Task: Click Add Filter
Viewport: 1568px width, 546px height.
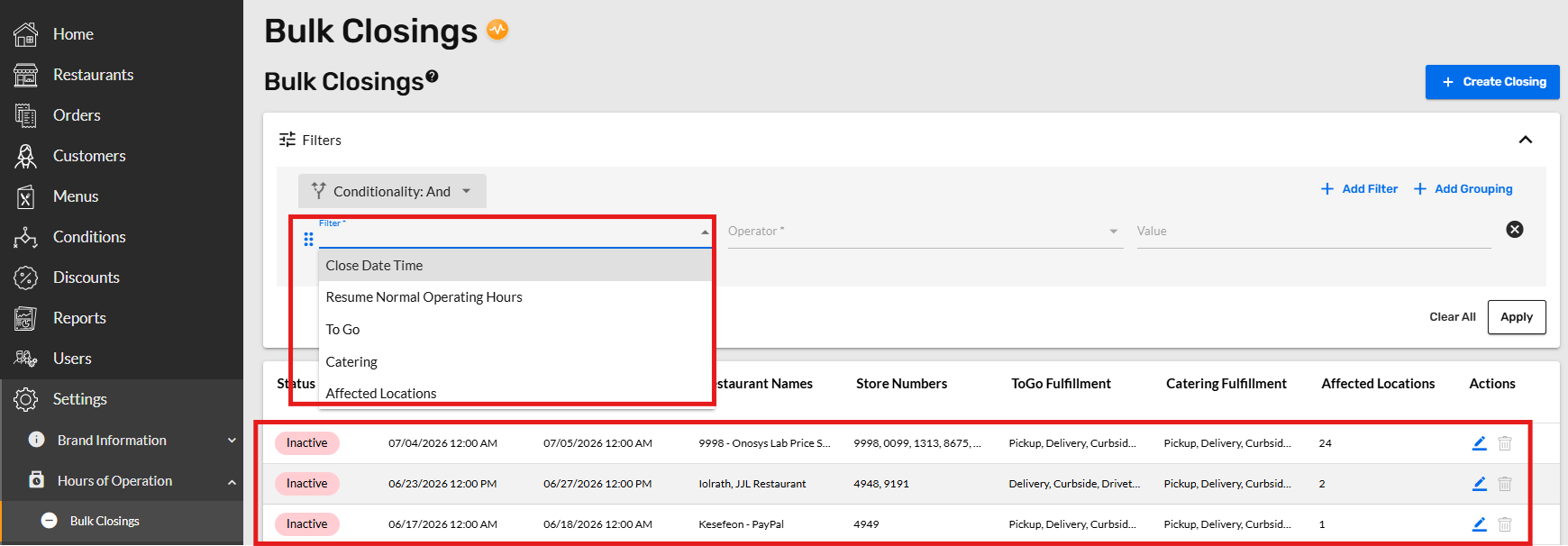Action: [1359, 189]
